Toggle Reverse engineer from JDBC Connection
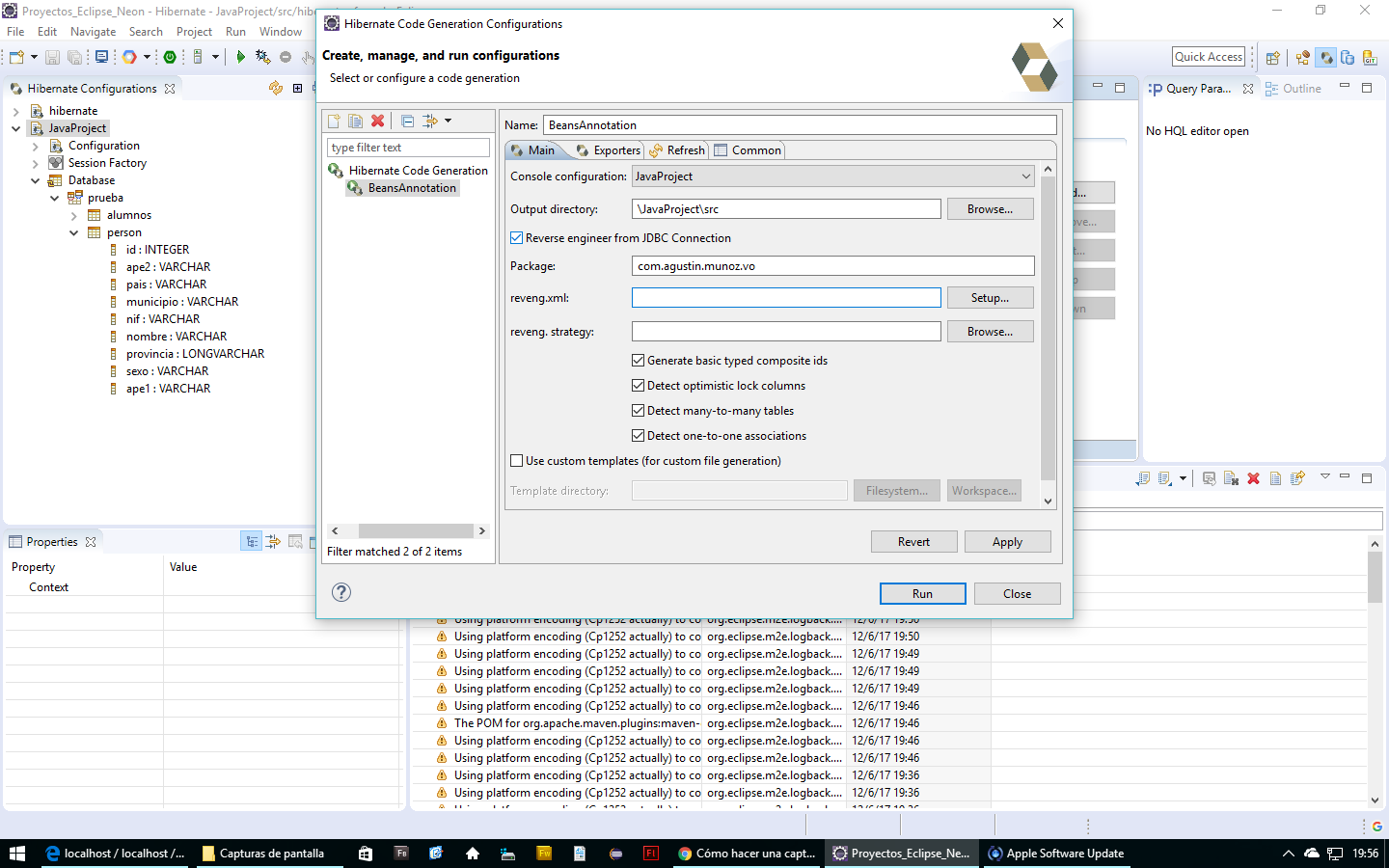The width and height of the screenshot is (1389, 868). [x=517, y=238]
